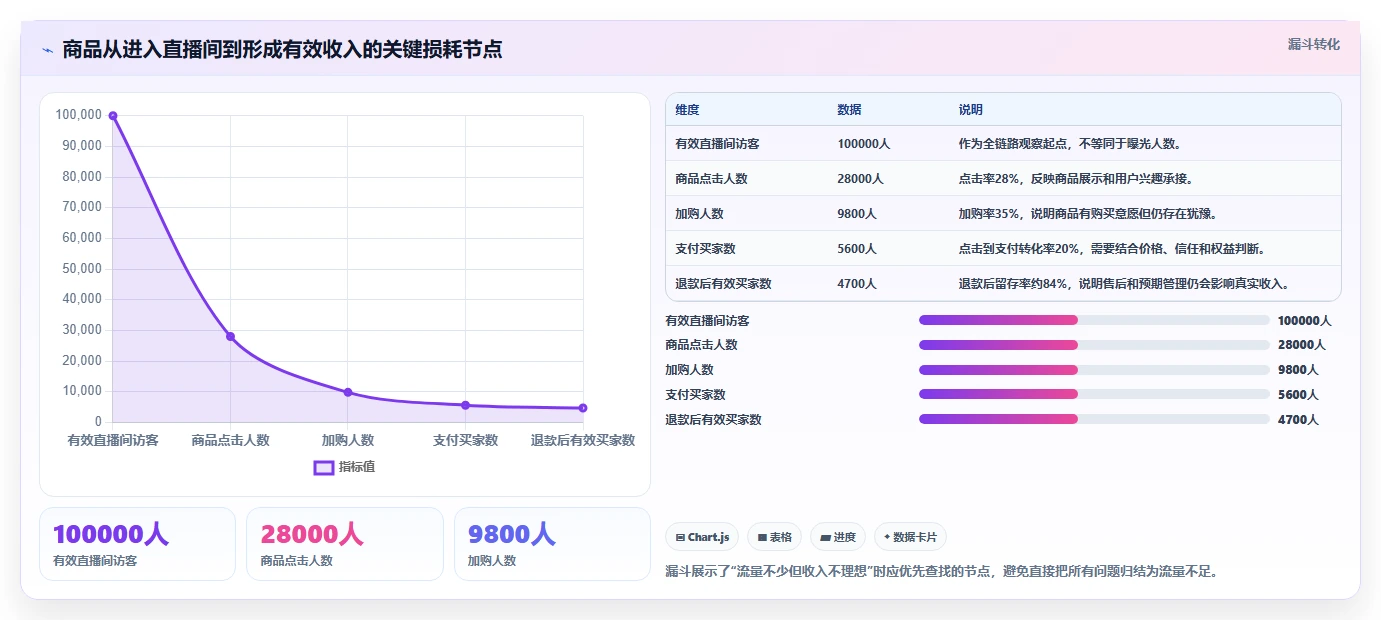The height and width of the screenshot is (620, 1381).
Task: Click table value 28000人
Action: tap(860, 179)
